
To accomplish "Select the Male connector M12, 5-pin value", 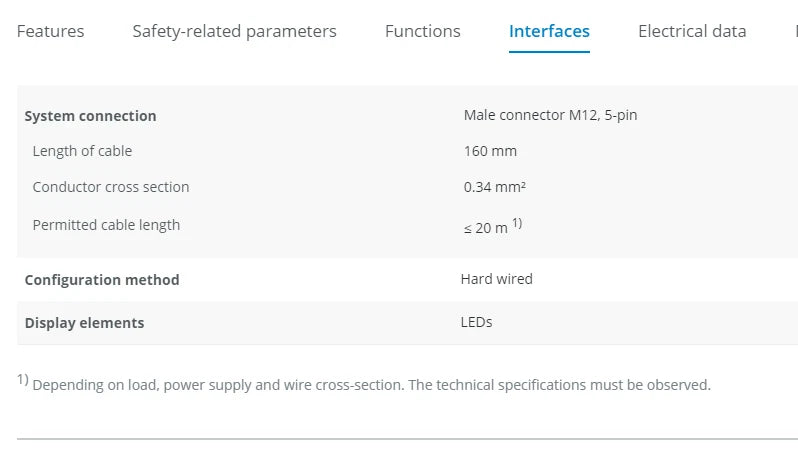I will coord(550,115).
